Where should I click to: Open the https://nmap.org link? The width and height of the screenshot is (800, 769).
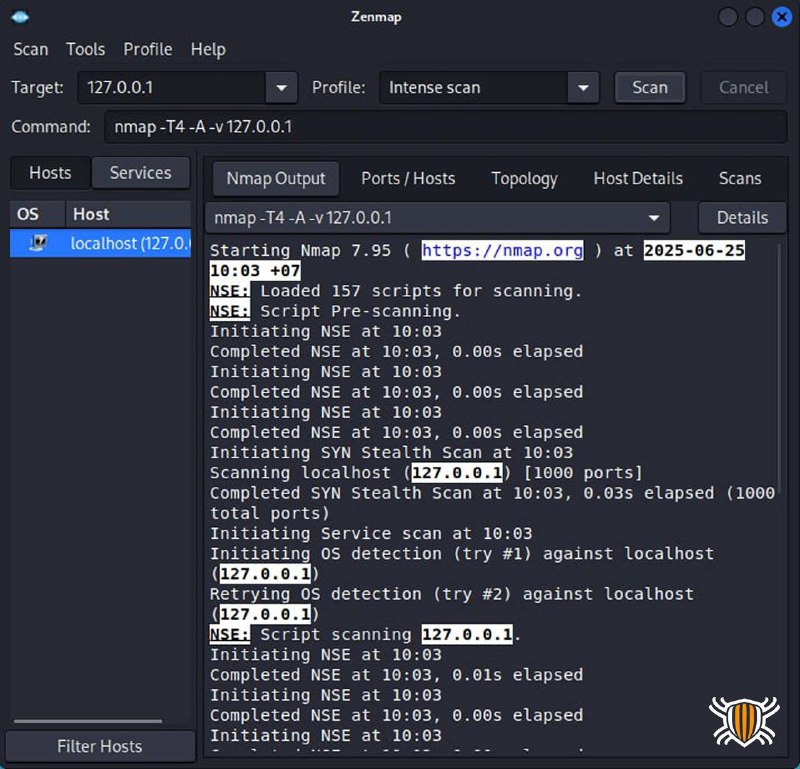tap(502, 250)
